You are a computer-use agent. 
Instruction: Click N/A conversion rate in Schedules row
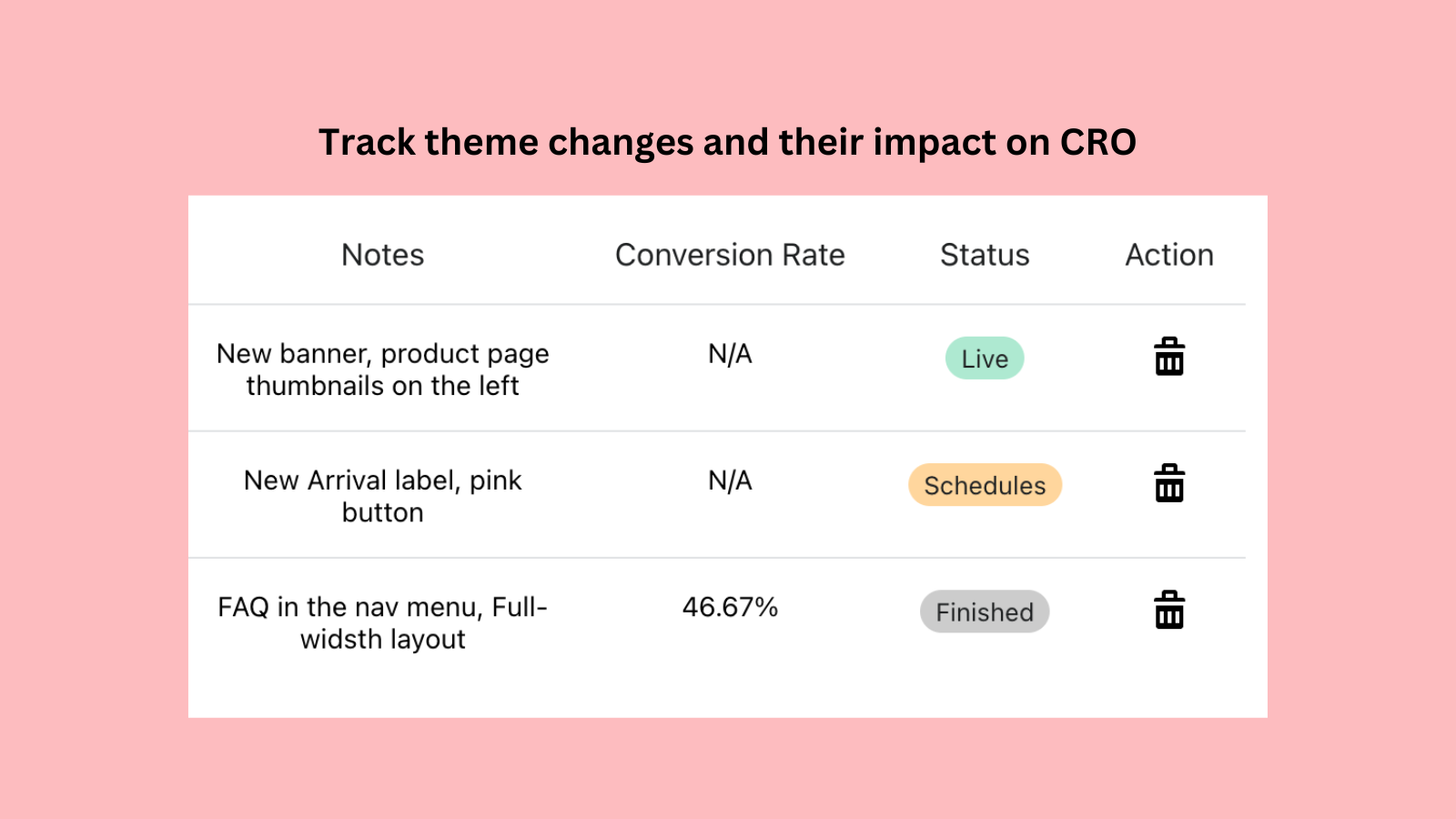[x=730, y=480]
